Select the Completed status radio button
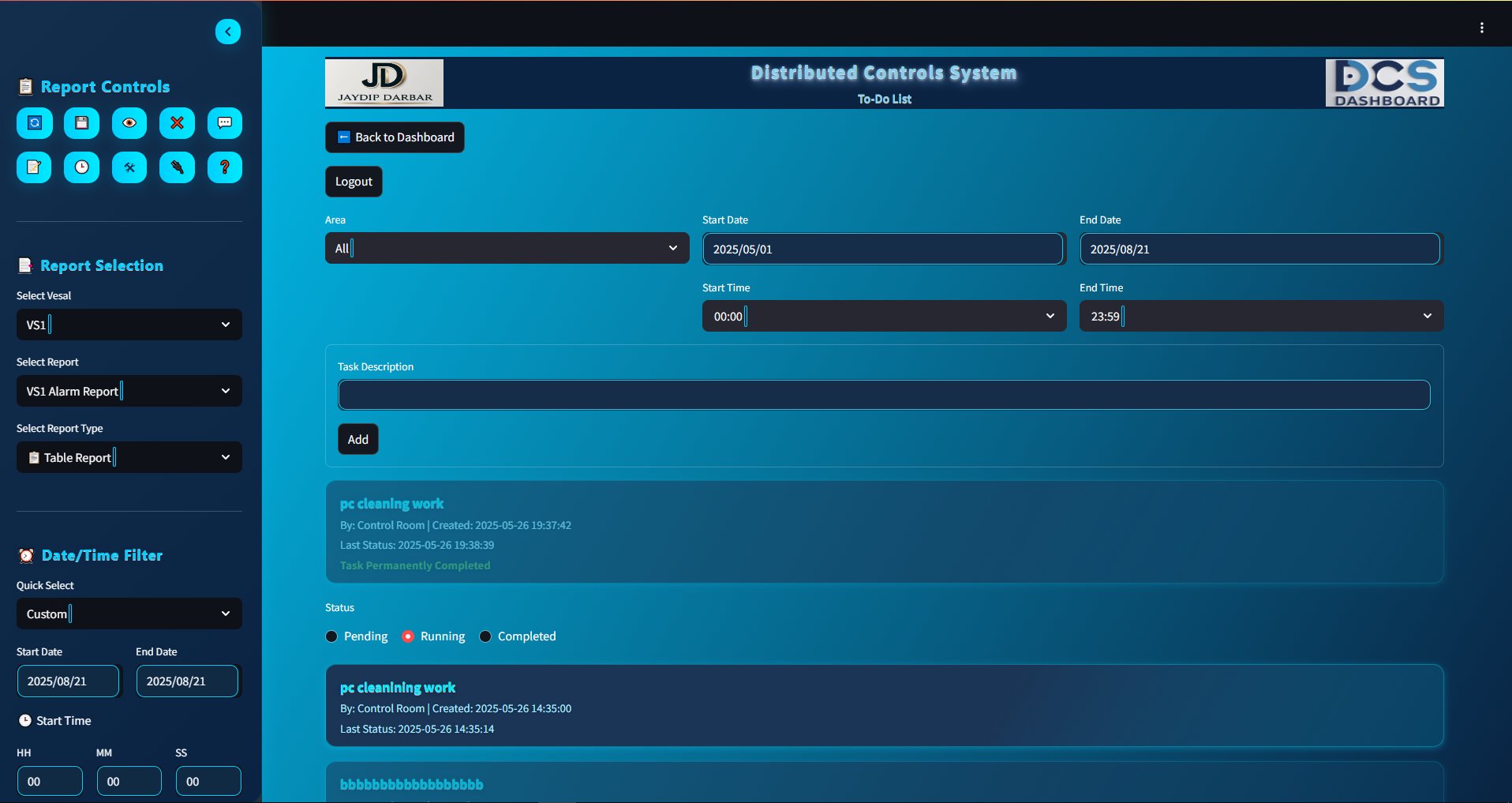Viewport: 1512px width, 803px height. pos(485,636)
